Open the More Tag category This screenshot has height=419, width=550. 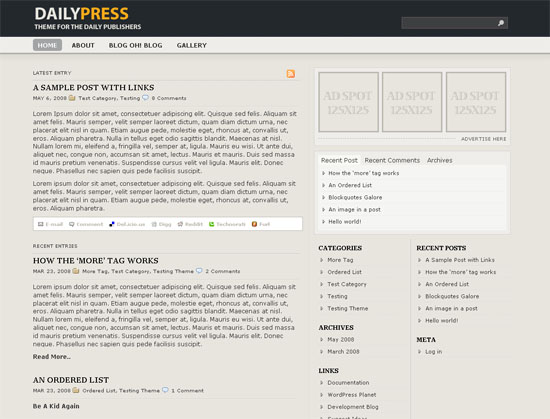[340, 260]
